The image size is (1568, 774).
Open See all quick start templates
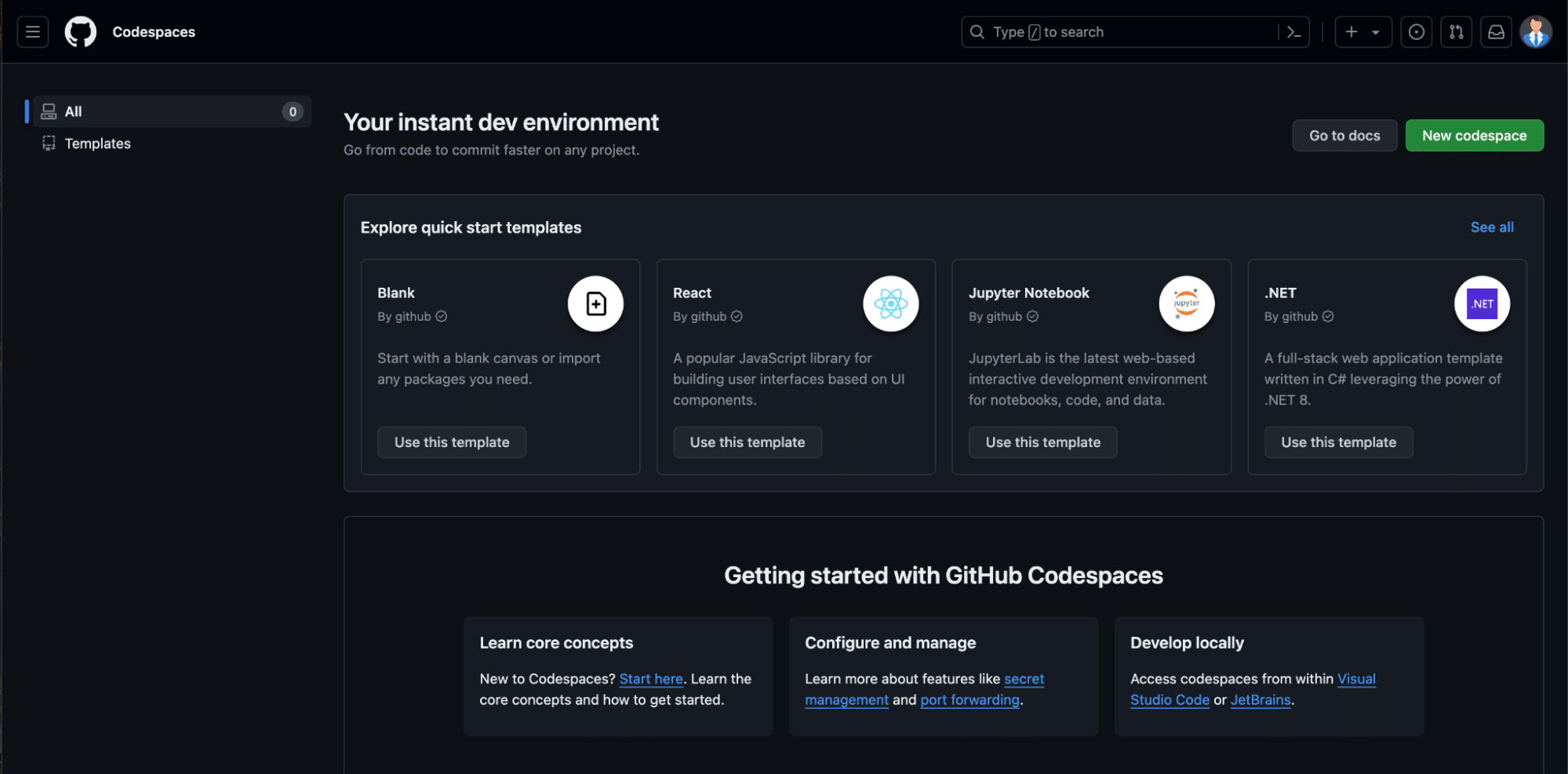[1491, 227]
